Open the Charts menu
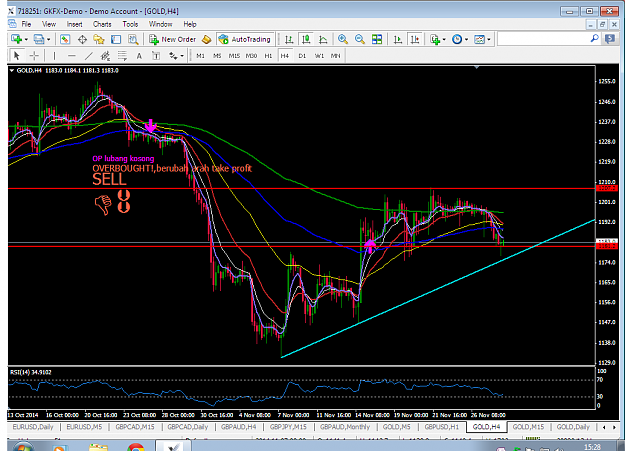Image resolution: width=625 pixels, height=451 pixels. coord(102,24)
